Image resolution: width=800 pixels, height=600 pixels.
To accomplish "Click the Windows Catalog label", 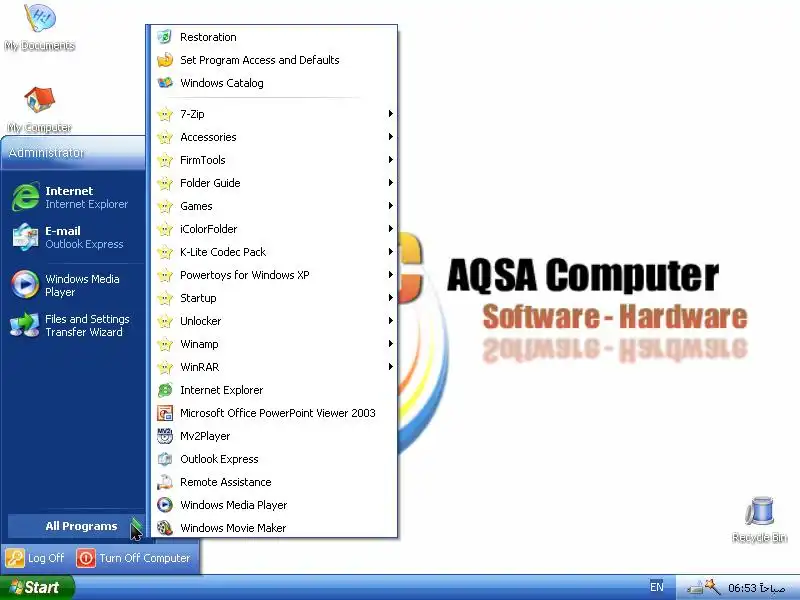I will (221, 83).
